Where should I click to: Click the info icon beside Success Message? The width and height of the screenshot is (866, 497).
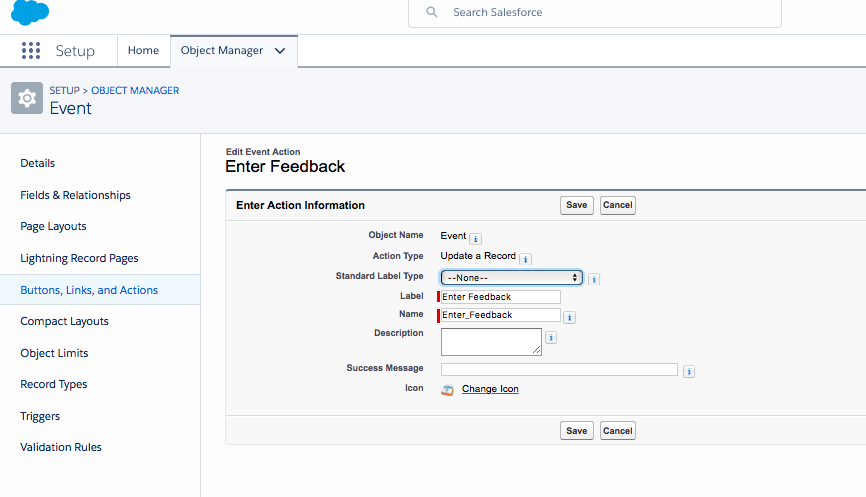(x=689, y=372)
